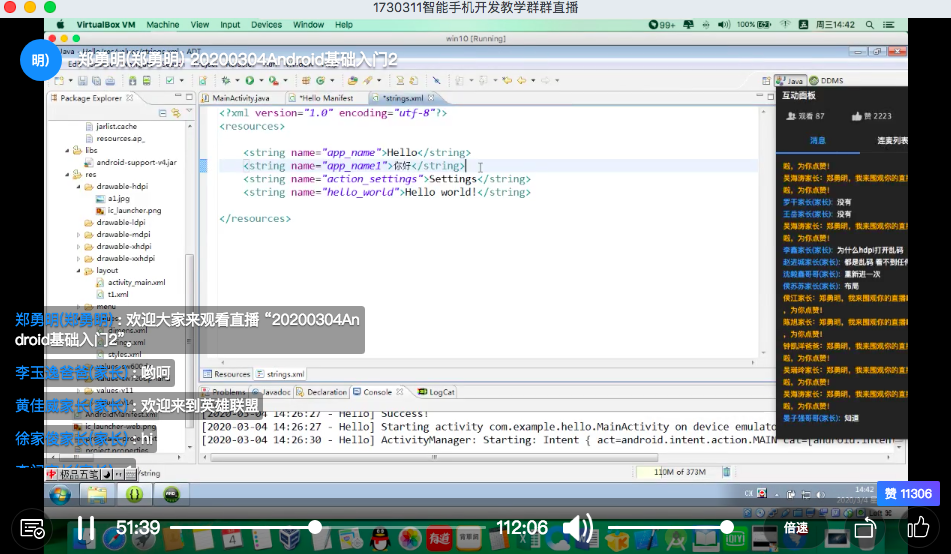
Task: Mute the player volume speaker icon
Action: tap(577, 527)
